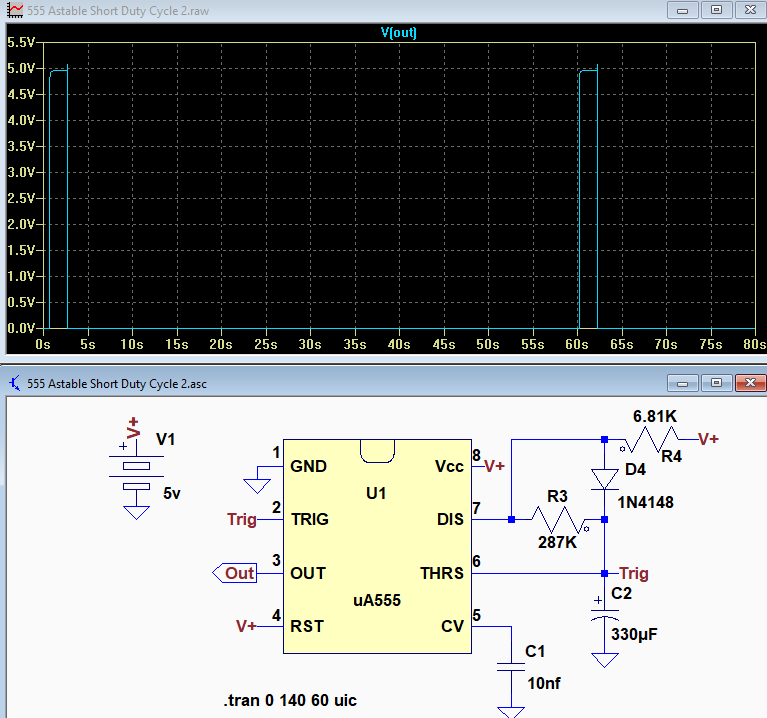
Task: Click the 0.0V tick on vertical axis
Action: 21,328
